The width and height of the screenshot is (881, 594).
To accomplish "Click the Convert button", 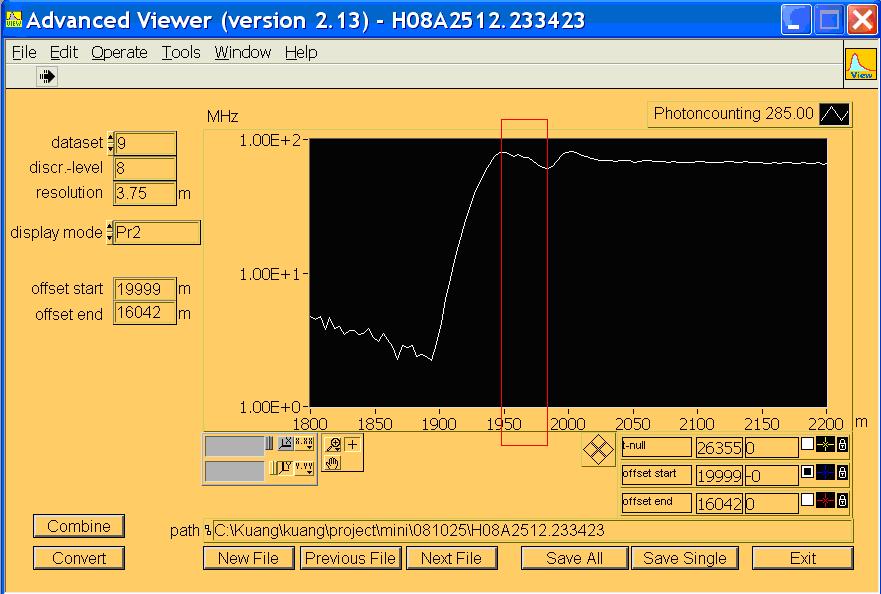I will 79,558.
